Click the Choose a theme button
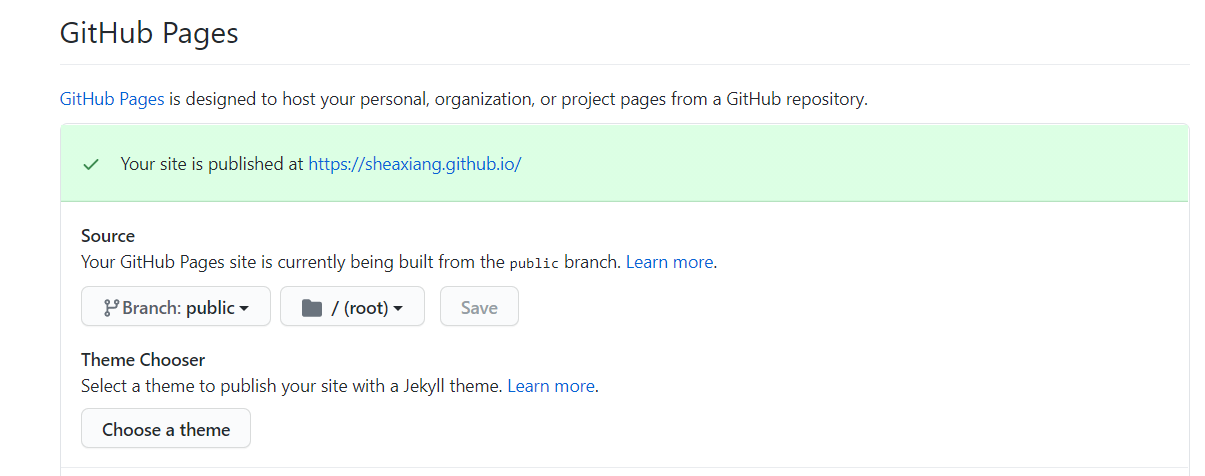This screenshot has width=1205, height=476. pos(166,428)
